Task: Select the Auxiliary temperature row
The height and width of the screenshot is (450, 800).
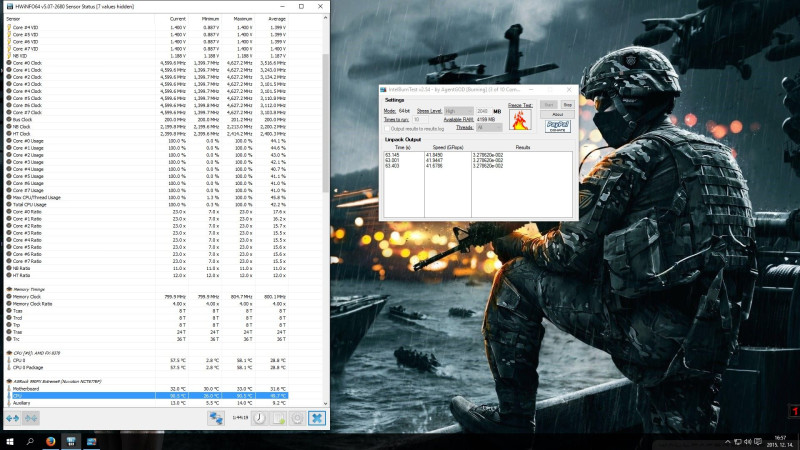Action: coord(146,403)
